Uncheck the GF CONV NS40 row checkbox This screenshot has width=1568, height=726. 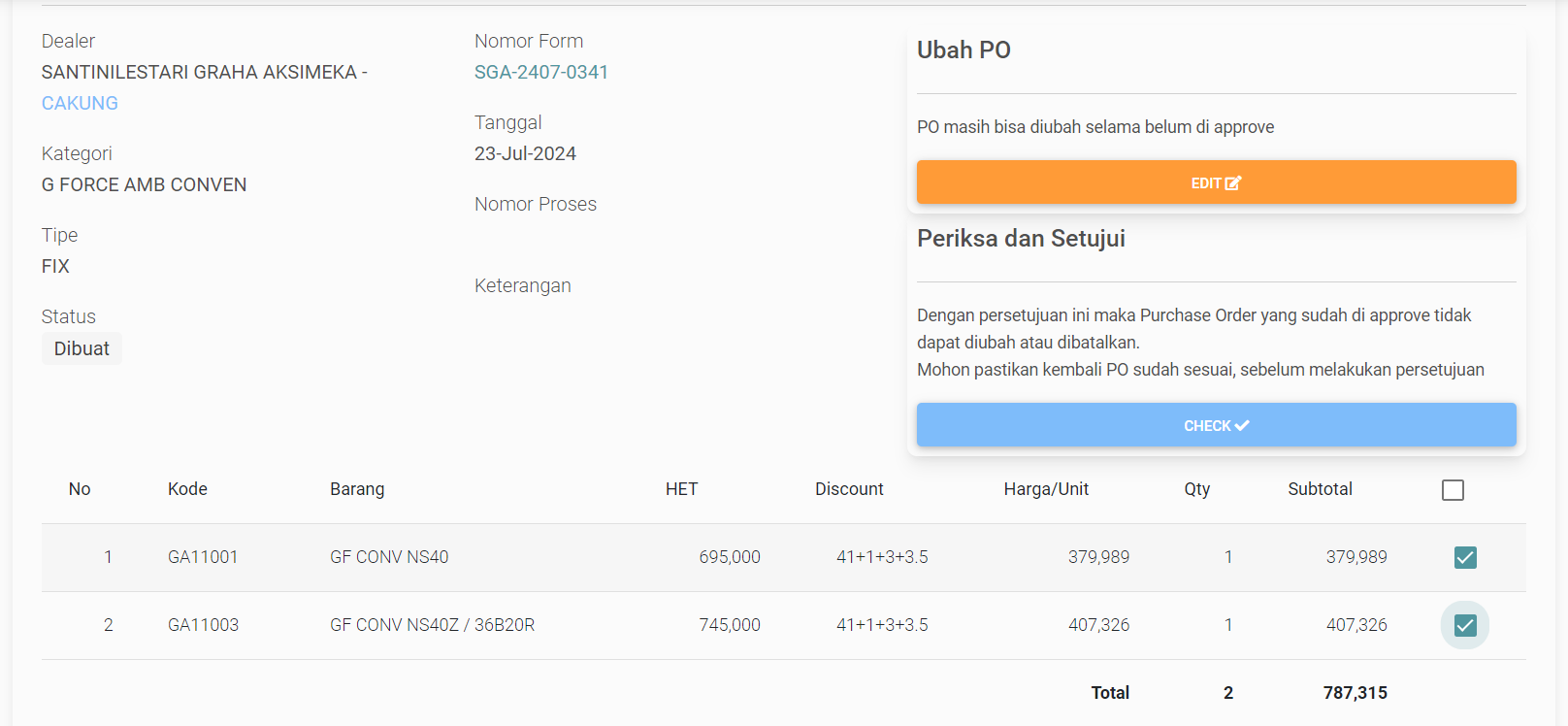tap(1465, 557)
